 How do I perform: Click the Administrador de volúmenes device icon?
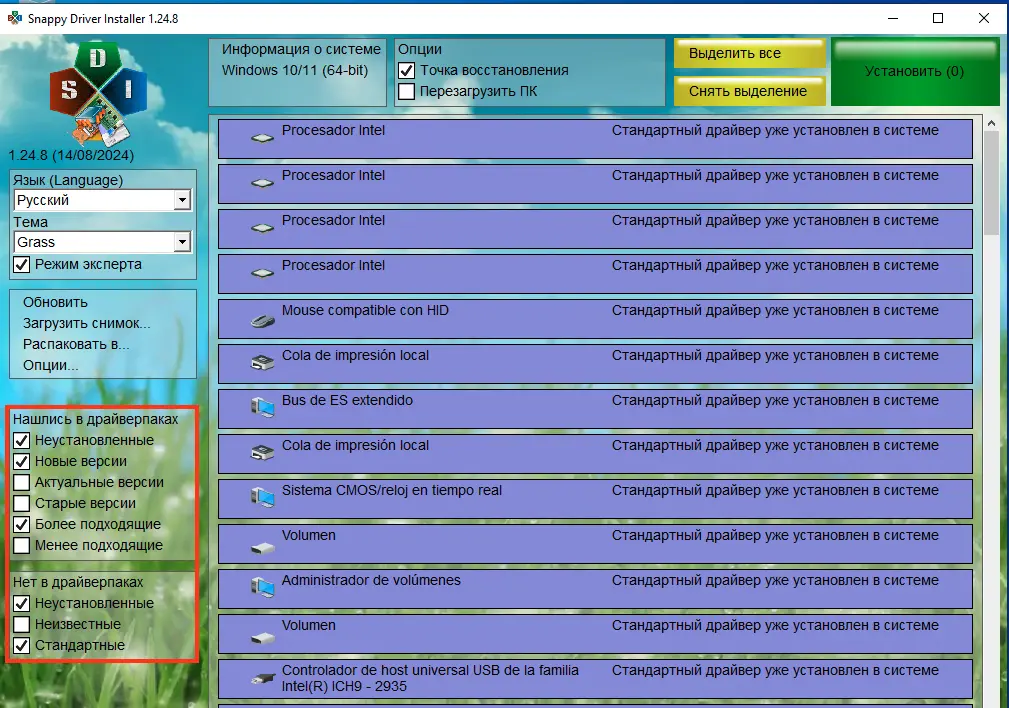click(x=263, y=587)
